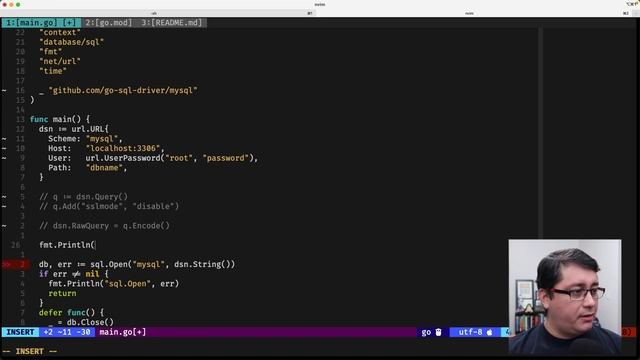Click the '_ = db.Close()' line
640x360 pixels.
pos(81,322)
